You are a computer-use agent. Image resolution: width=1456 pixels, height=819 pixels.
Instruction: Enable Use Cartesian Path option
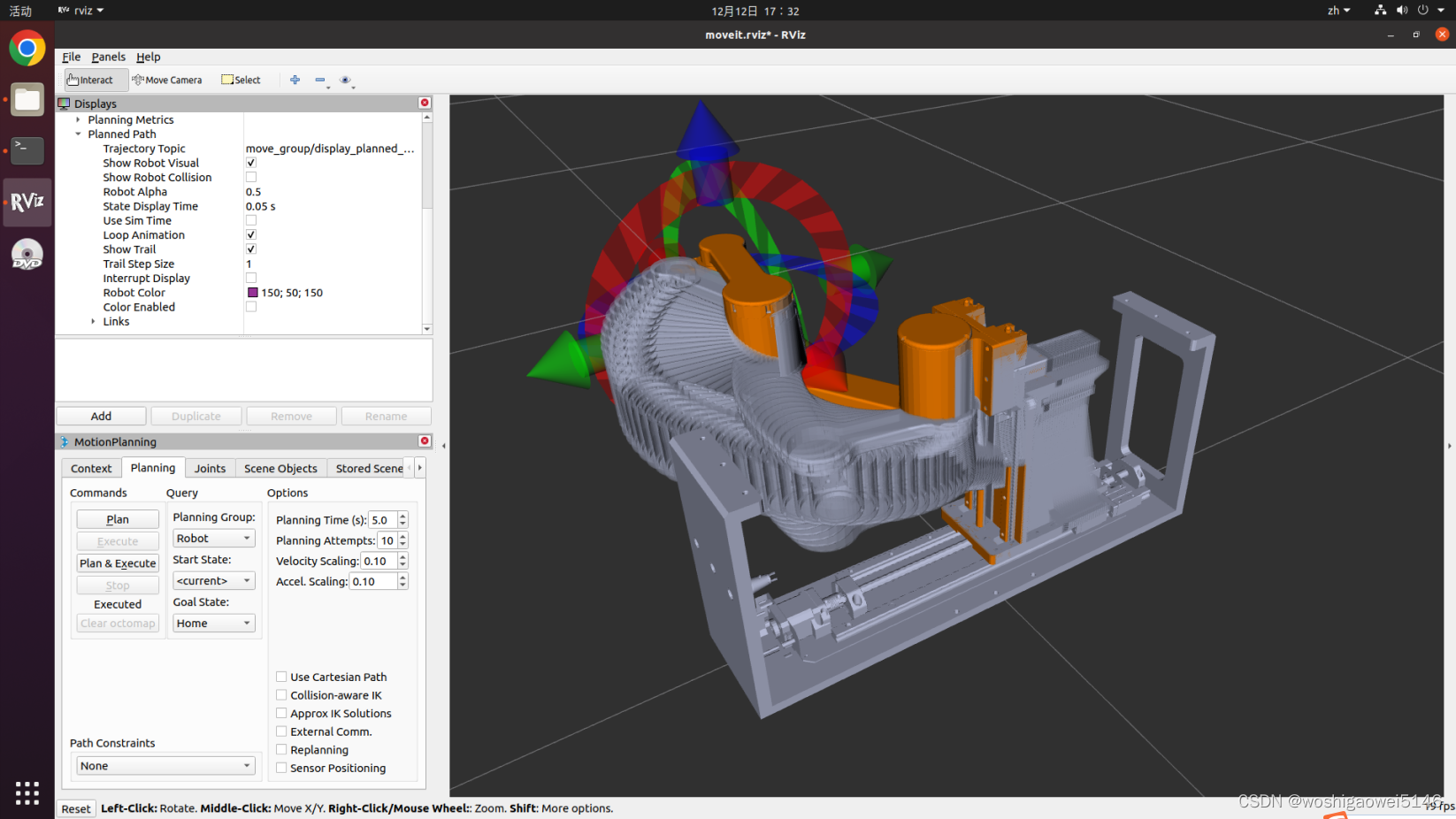(x=281, y=677)
